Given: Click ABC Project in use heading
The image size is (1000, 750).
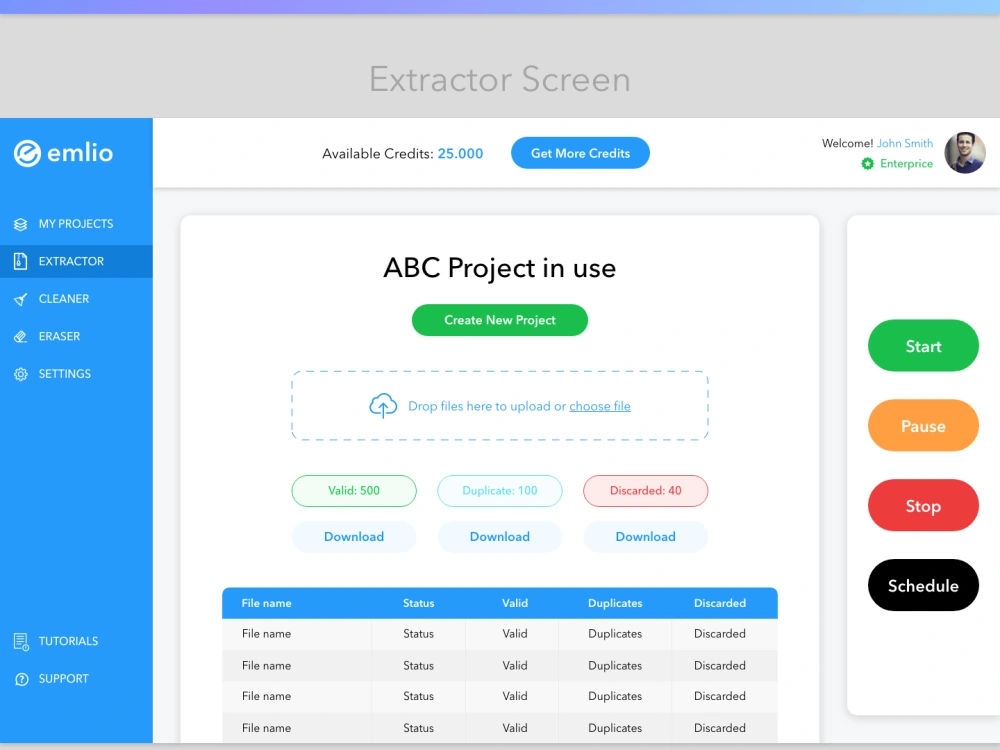Looking at the screenshot, I should tap(500, 268).
